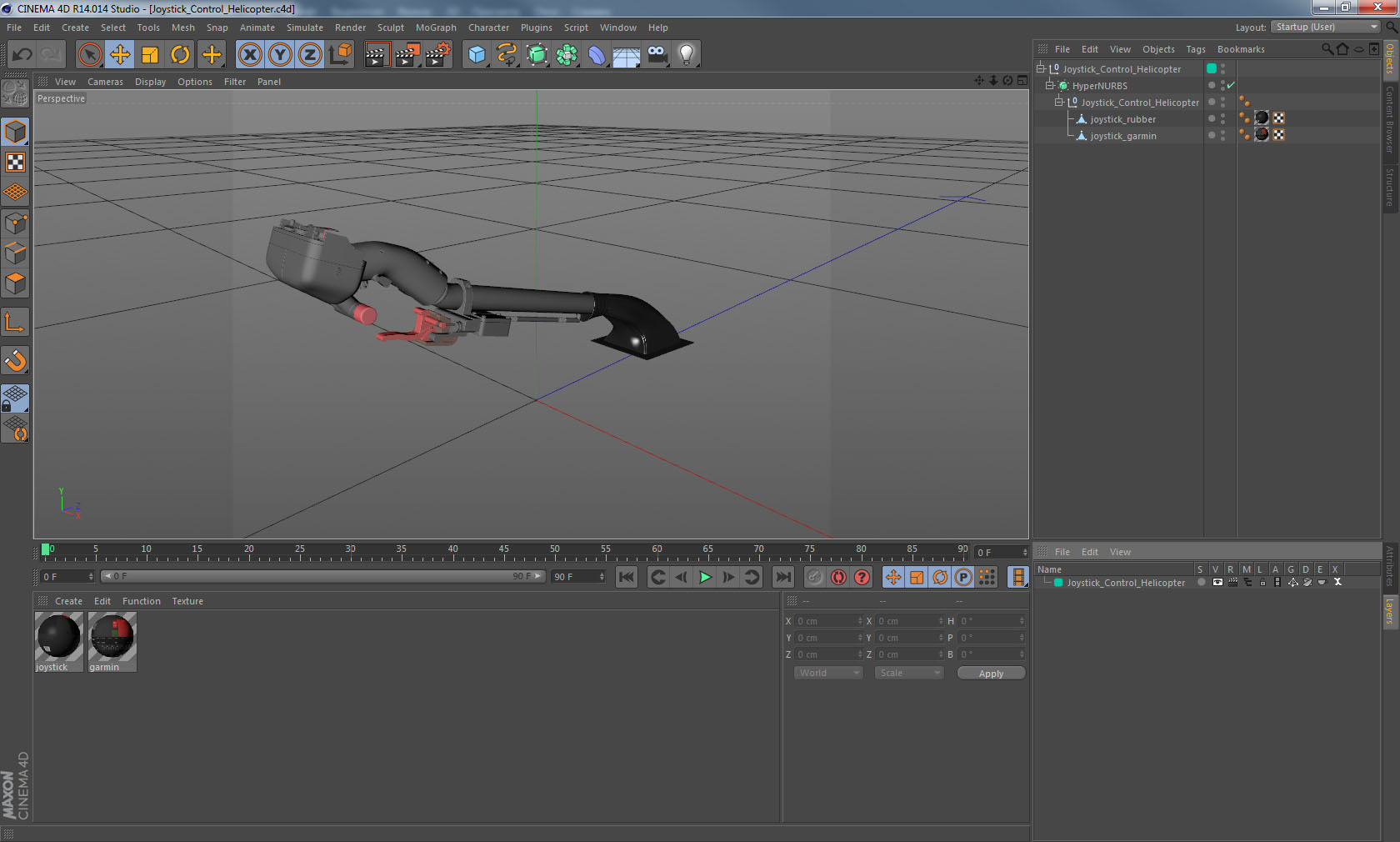
Task: Collapse nested Joystick_Control_Helicopter null
Action: (1059, 103)
